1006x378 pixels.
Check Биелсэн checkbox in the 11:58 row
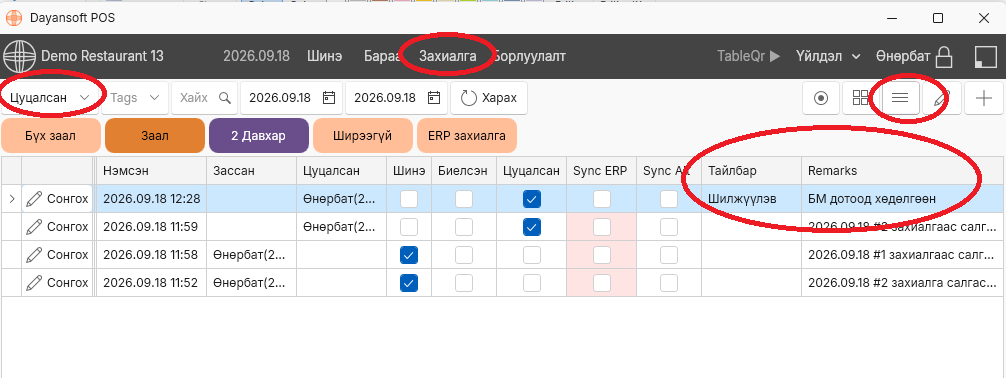[x=464, y=255]
